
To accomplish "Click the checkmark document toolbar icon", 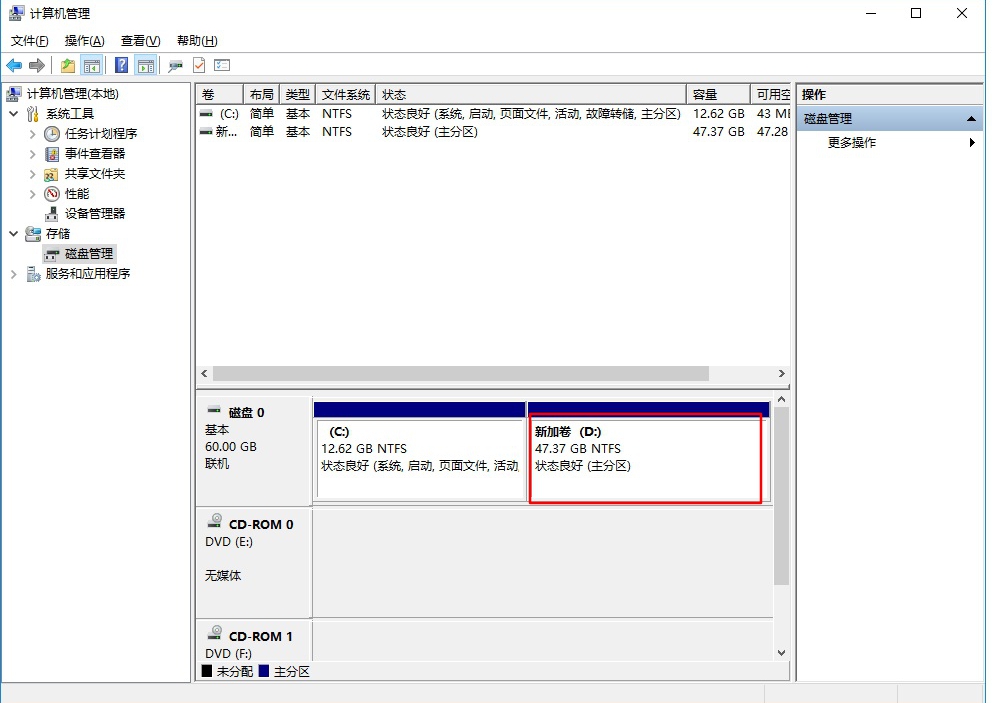I will pos(199,65).
